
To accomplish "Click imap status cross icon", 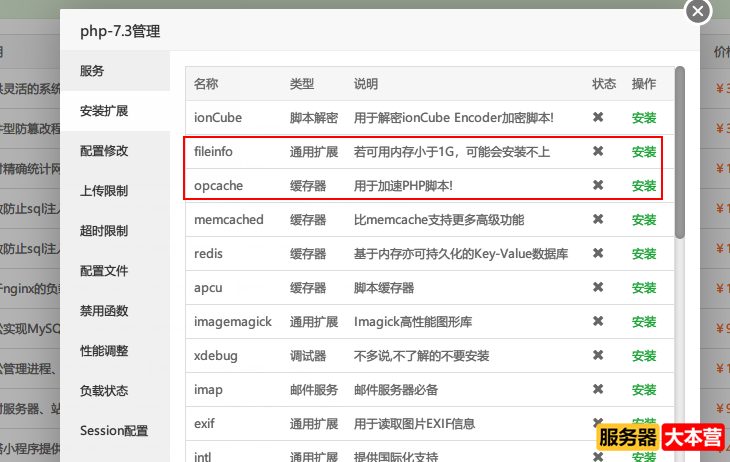I will click(598, 389).
